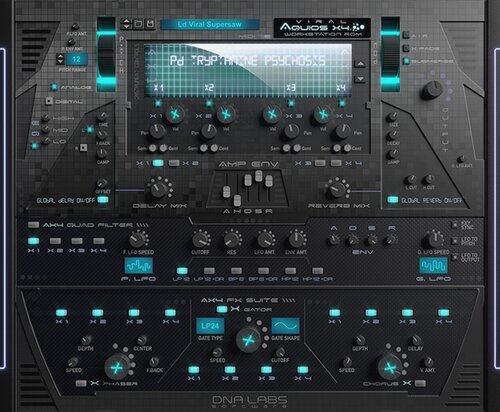The height and width of the screenshot is (412, 500).
Task: Select the HP 12 filter type
Action: click(291, 271)
